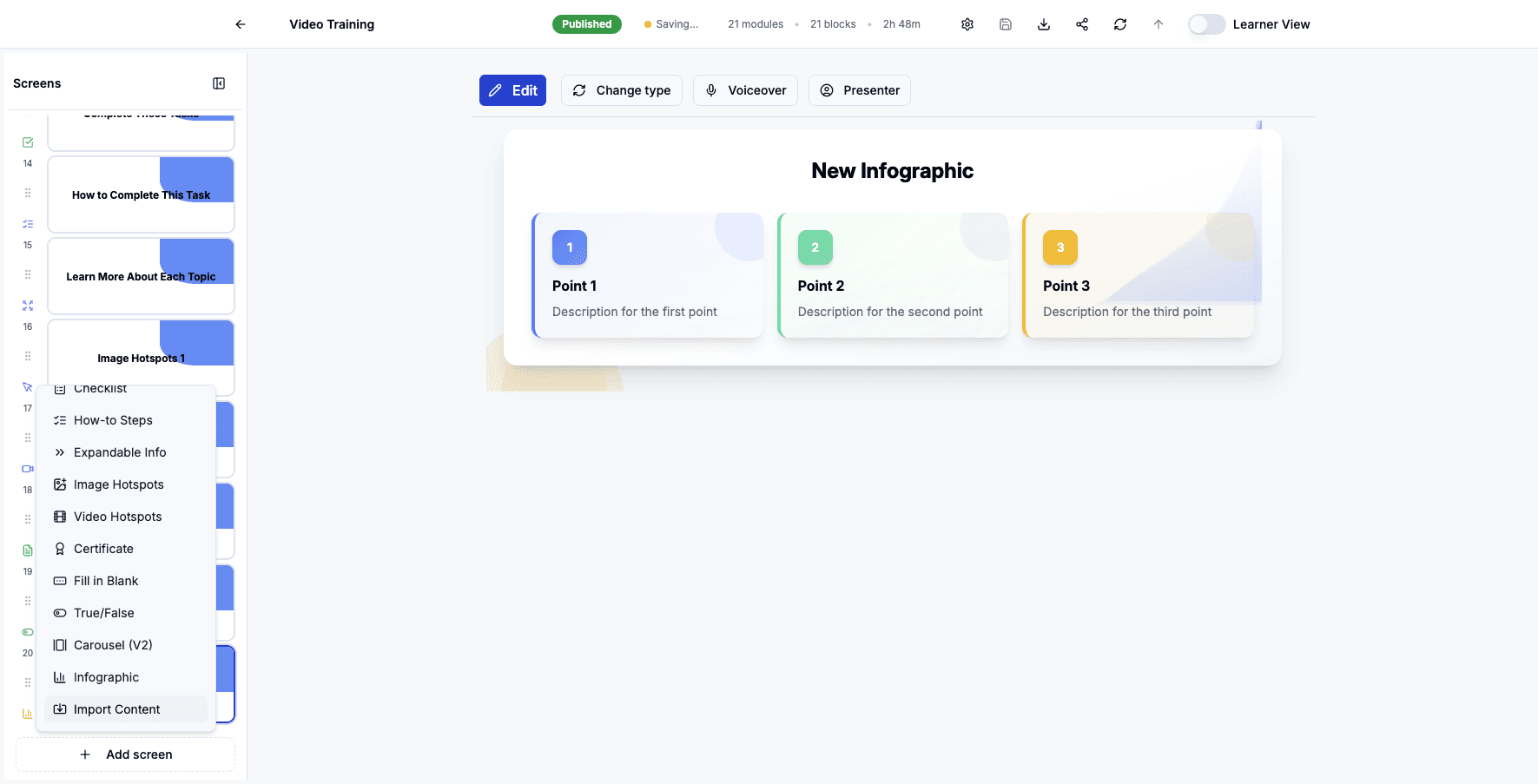Open the settings gear in the toolbar

(967, 23)
